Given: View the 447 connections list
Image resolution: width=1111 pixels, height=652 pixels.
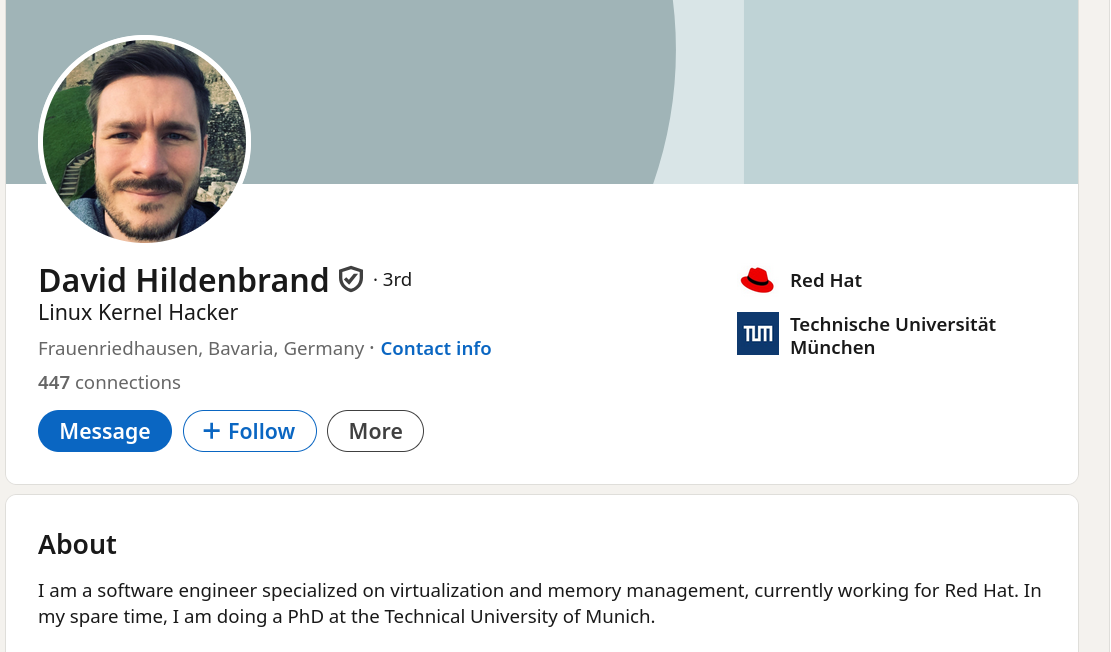Looking at the screenshot, I should pyautogui.click(x=109, y=382).
